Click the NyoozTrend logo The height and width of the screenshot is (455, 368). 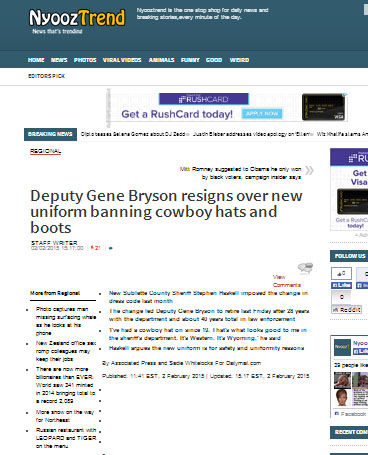[77, 21]
